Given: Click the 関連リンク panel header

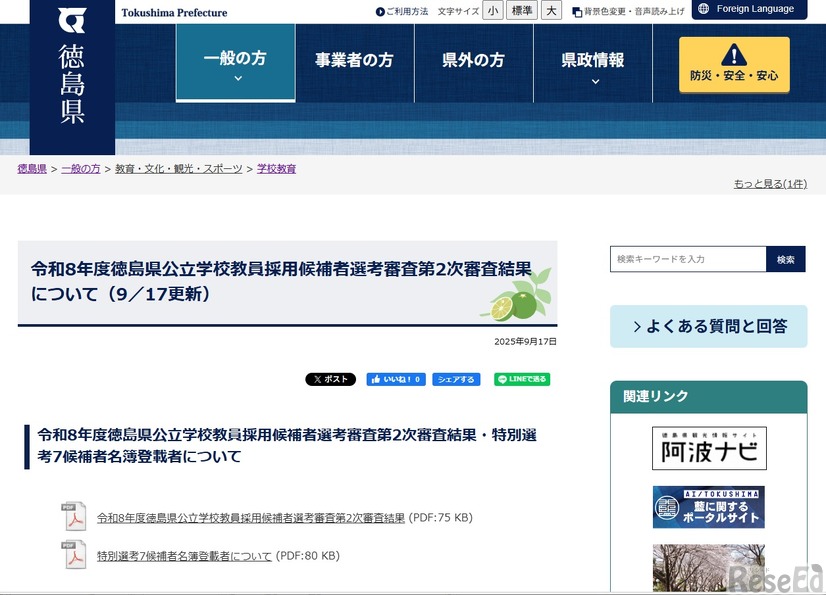Looking at the screenshot, I should click(709, 397).
